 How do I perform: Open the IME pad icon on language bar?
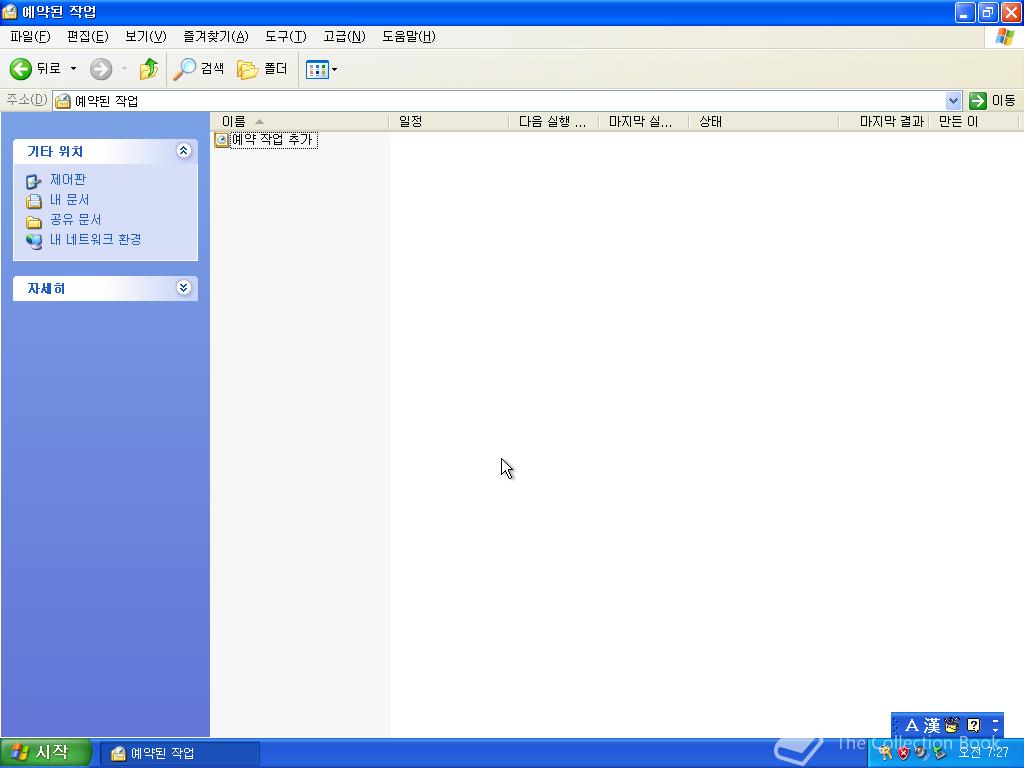click(x=952, y=725)
